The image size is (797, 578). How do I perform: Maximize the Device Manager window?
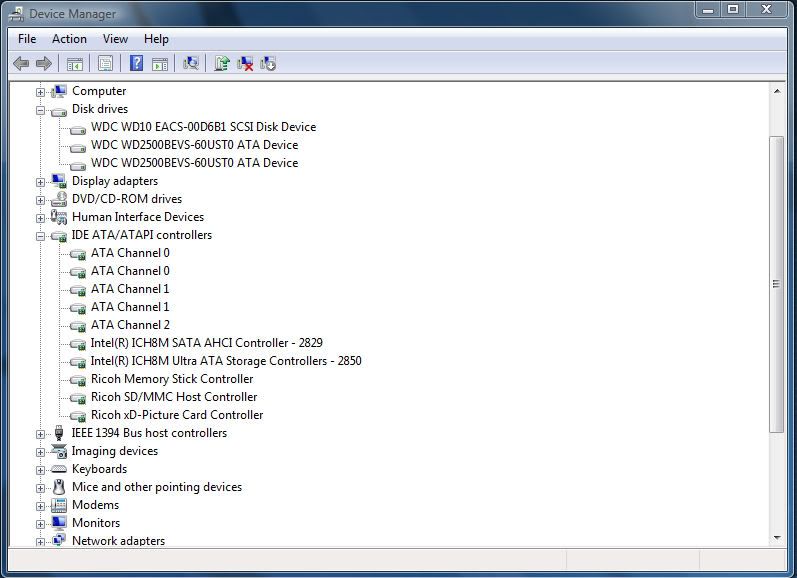[x=732, y=9]
